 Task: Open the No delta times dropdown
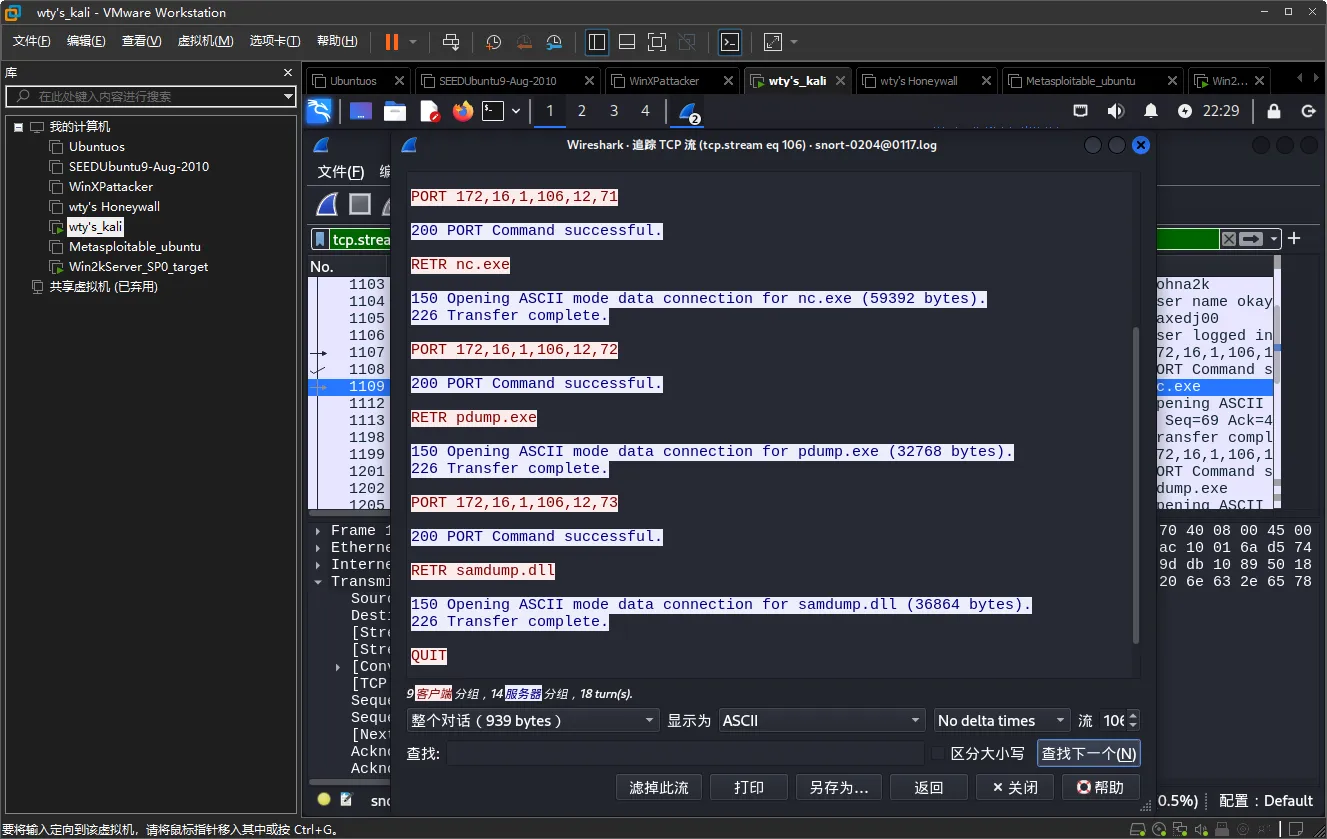tap(1002, 720)
